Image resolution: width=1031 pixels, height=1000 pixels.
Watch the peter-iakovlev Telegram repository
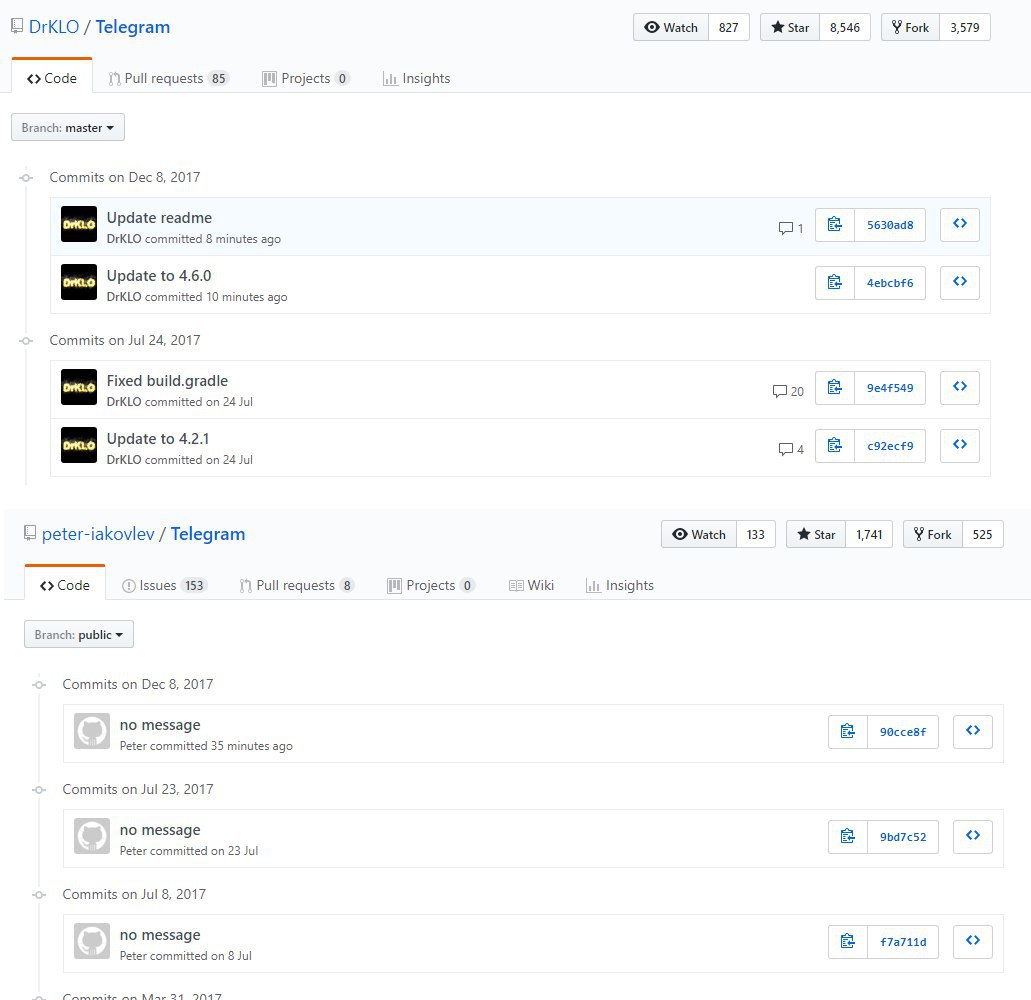(x=699, y=535)
